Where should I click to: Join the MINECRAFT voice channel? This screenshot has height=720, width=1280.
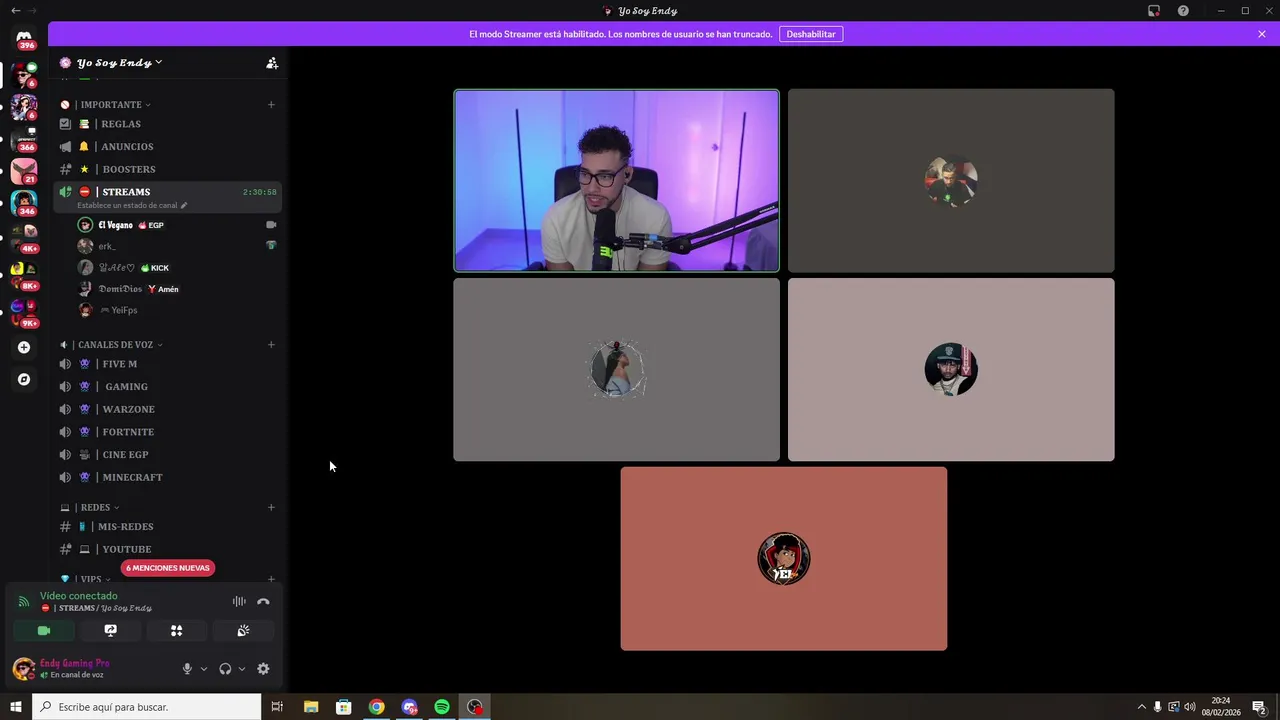pyautogui.click(x=167, y=477)
